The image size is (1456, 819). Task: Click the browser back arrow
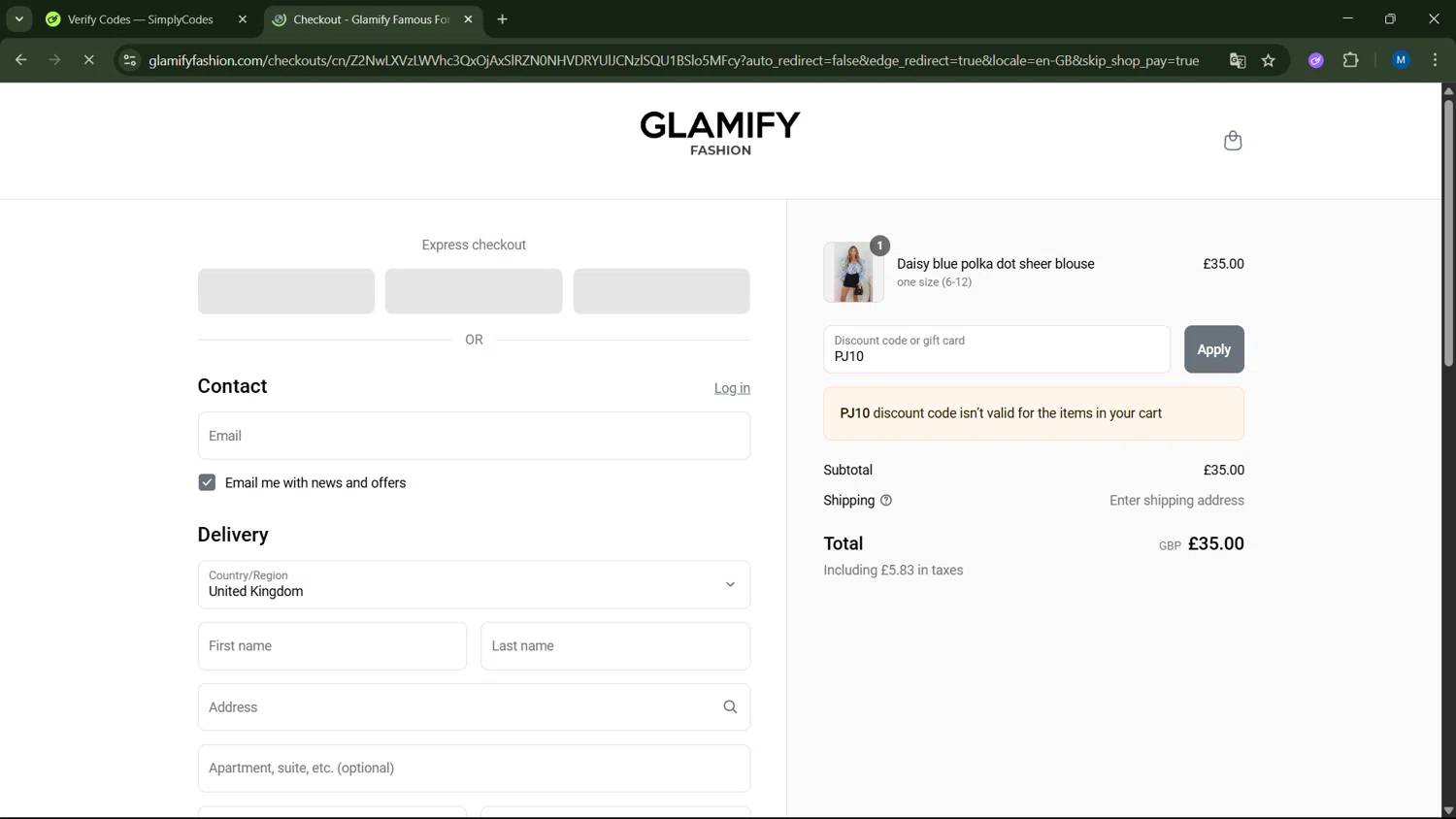20,60
